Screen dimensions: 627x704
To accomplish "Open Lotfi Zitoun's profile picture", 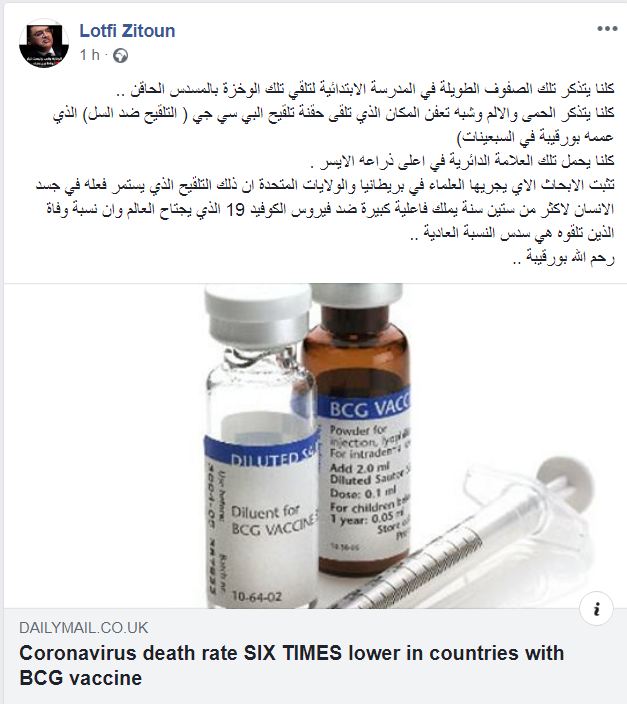I will coord(44,44).
